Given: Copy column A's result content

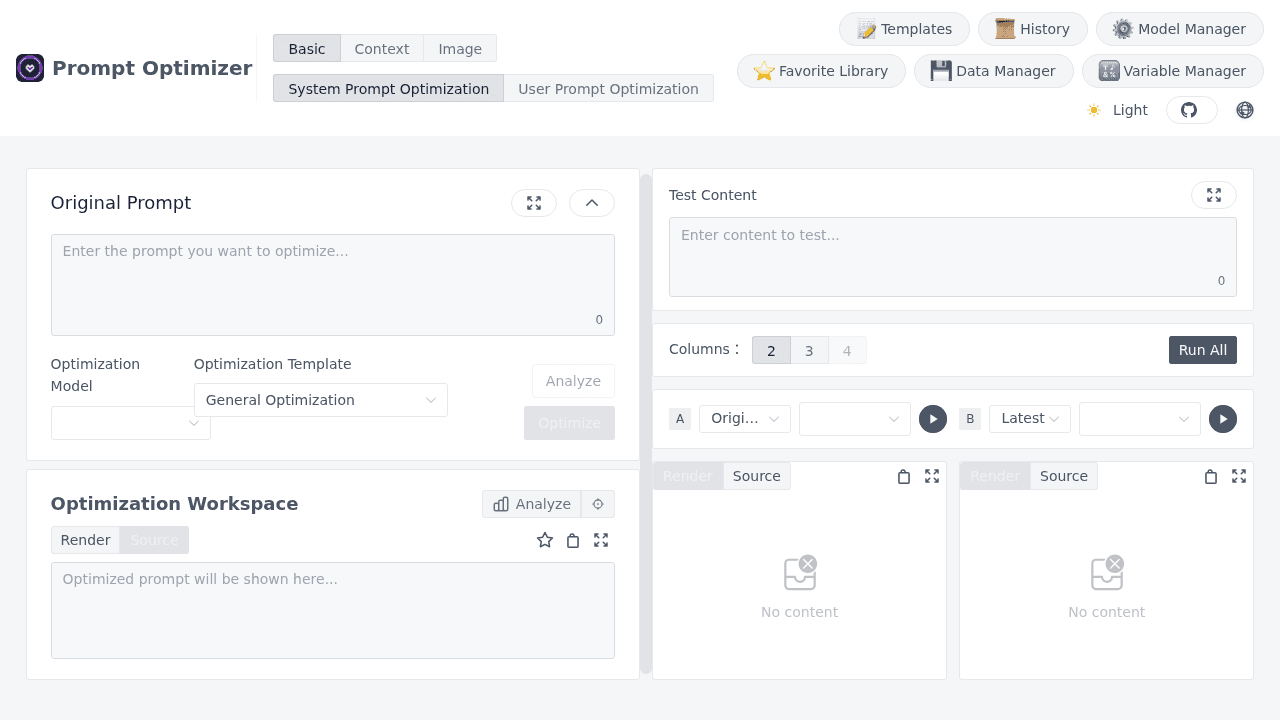Looking at the screenshot, I should click(x=903, y=477).
